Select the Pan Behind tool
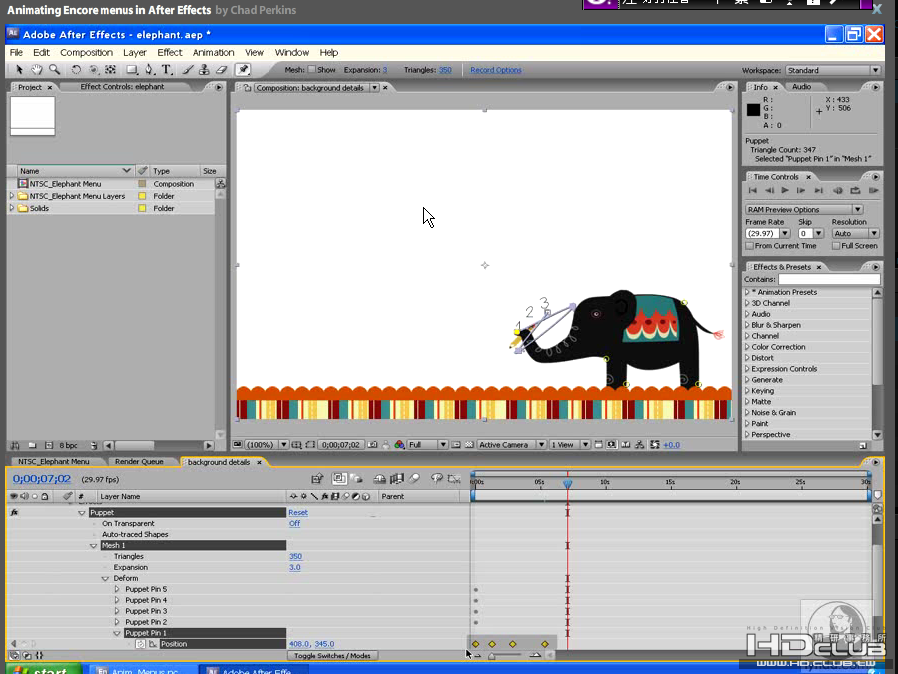Viewport: 898px width, 674px height. 111,69
